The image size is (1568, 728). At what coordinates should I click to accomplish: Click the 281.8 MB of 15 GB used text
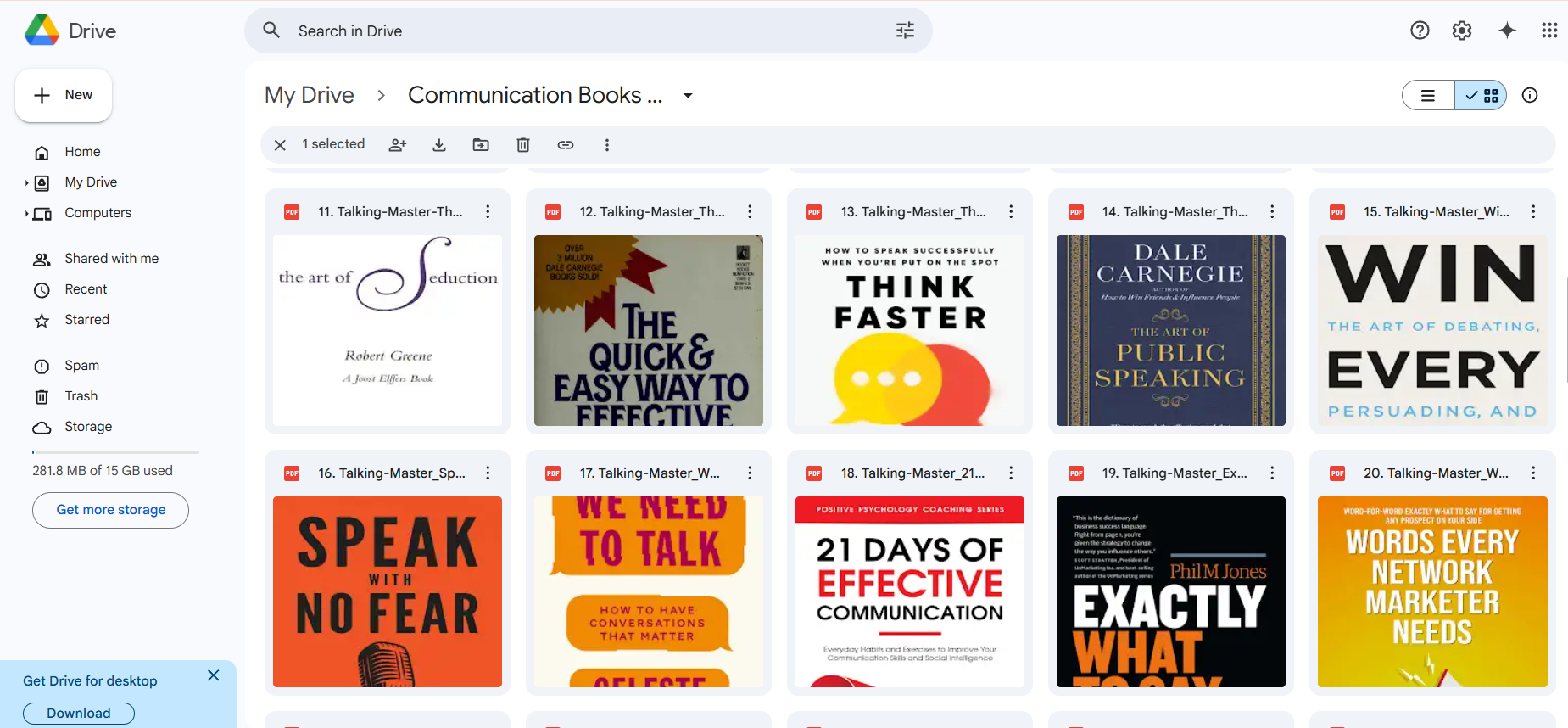point(103,471)
